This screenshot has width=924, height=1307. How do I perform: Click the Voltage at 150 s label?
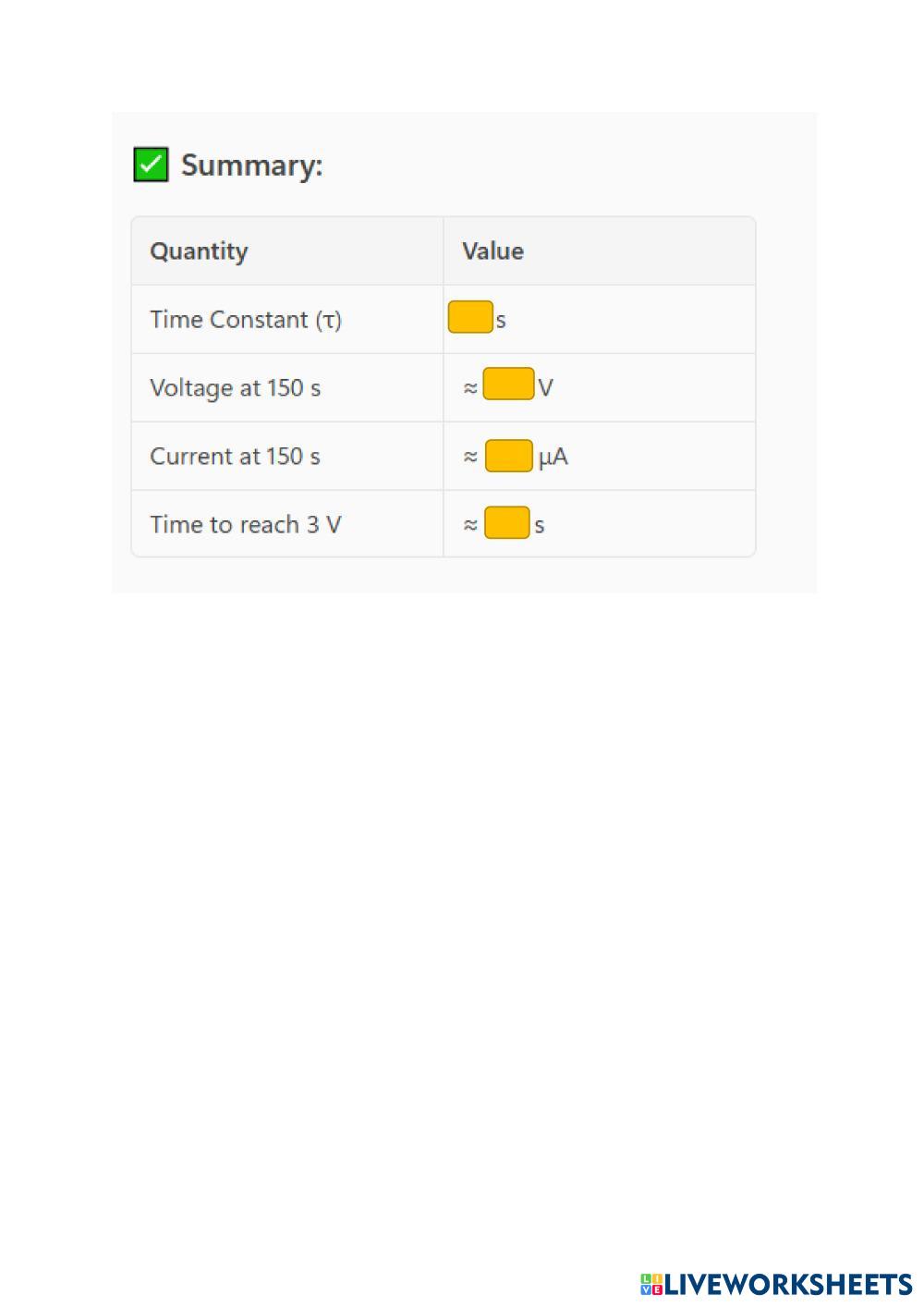235,388
